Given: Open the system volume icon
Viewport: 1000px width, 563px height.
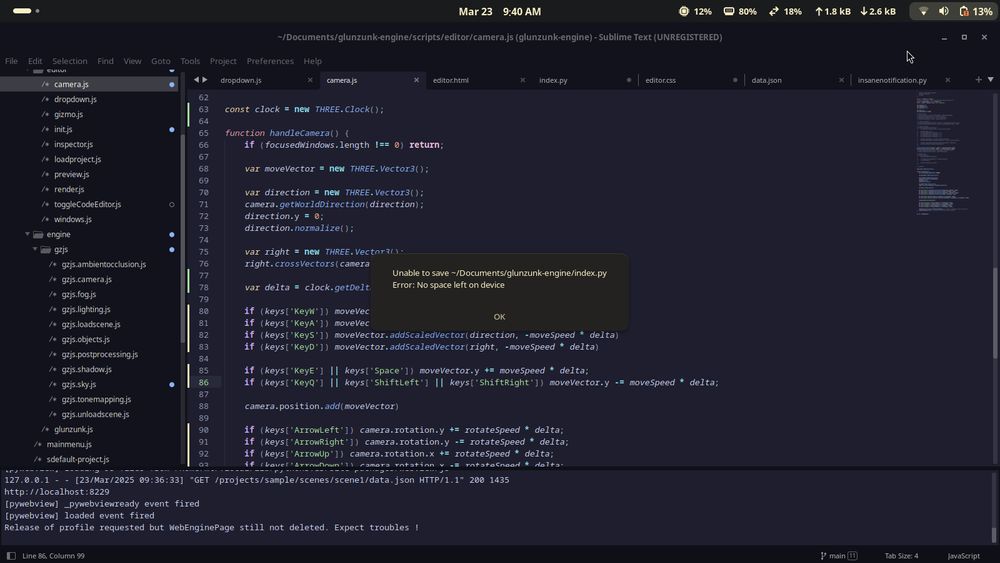Looking at the screenshot, I should pos(944,11).
